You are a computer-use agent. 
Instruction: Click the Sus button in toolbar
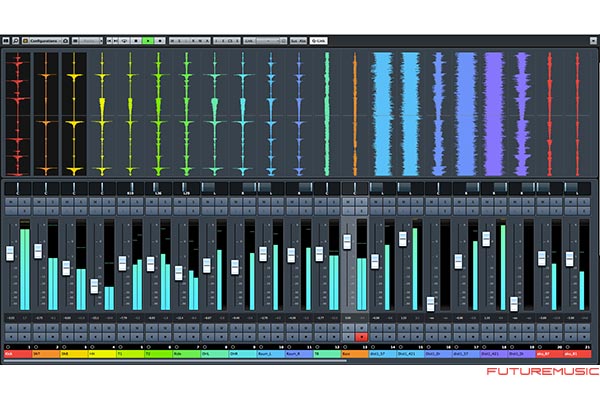click(x=294, y=41)
